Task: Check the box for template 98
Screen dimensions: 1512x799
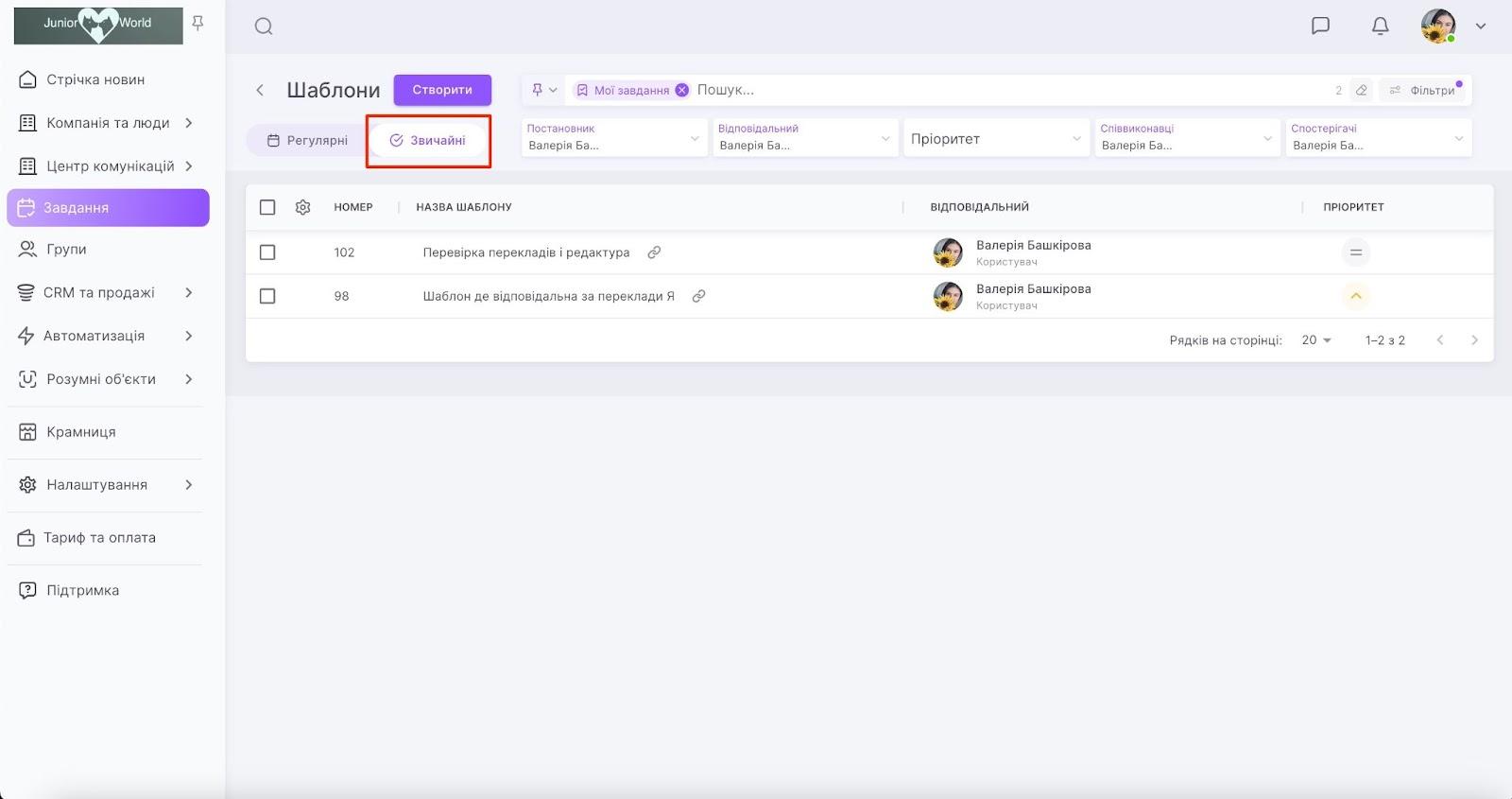Action: pyautogui.click(x=267, y=296)
